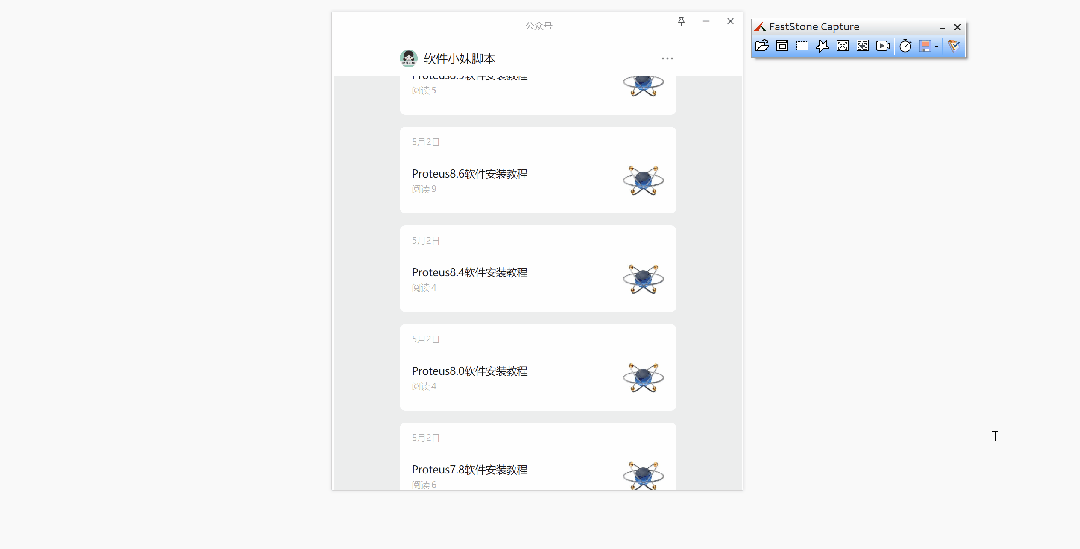Start the FastStone screen recorder
Viewport: 1080px width, 549px height.
(x=883, y=46)
